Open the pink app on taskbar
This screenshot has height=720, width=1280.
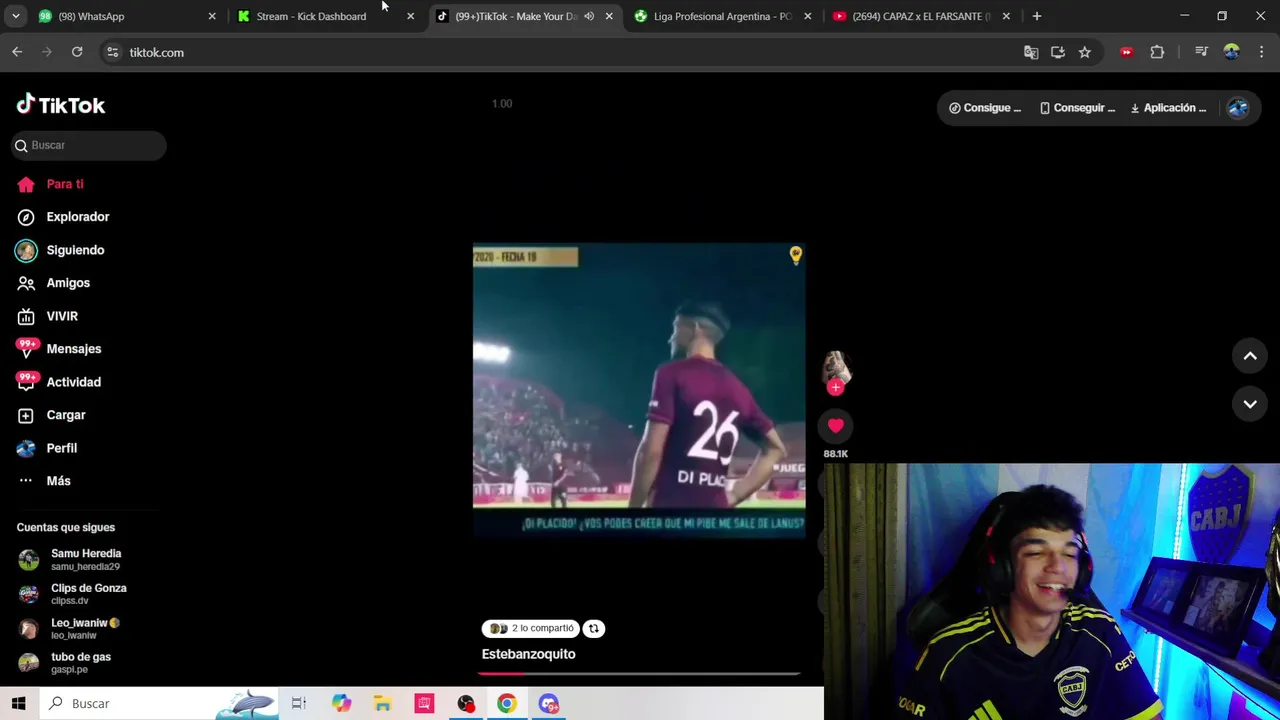point(424,704)
